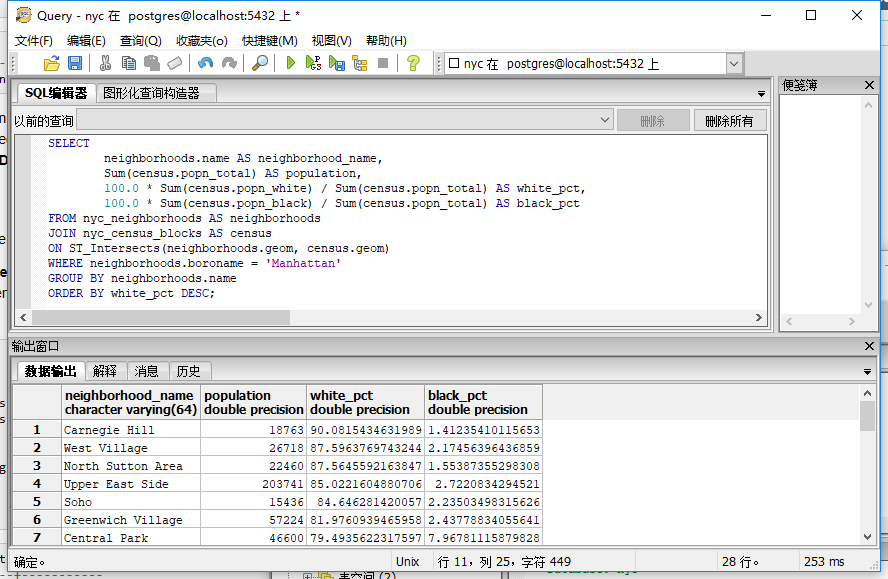The width and height of the screenshot is (888, 579).
Task: Select the Greenwich Village cell
Action: tap(131, 520)
